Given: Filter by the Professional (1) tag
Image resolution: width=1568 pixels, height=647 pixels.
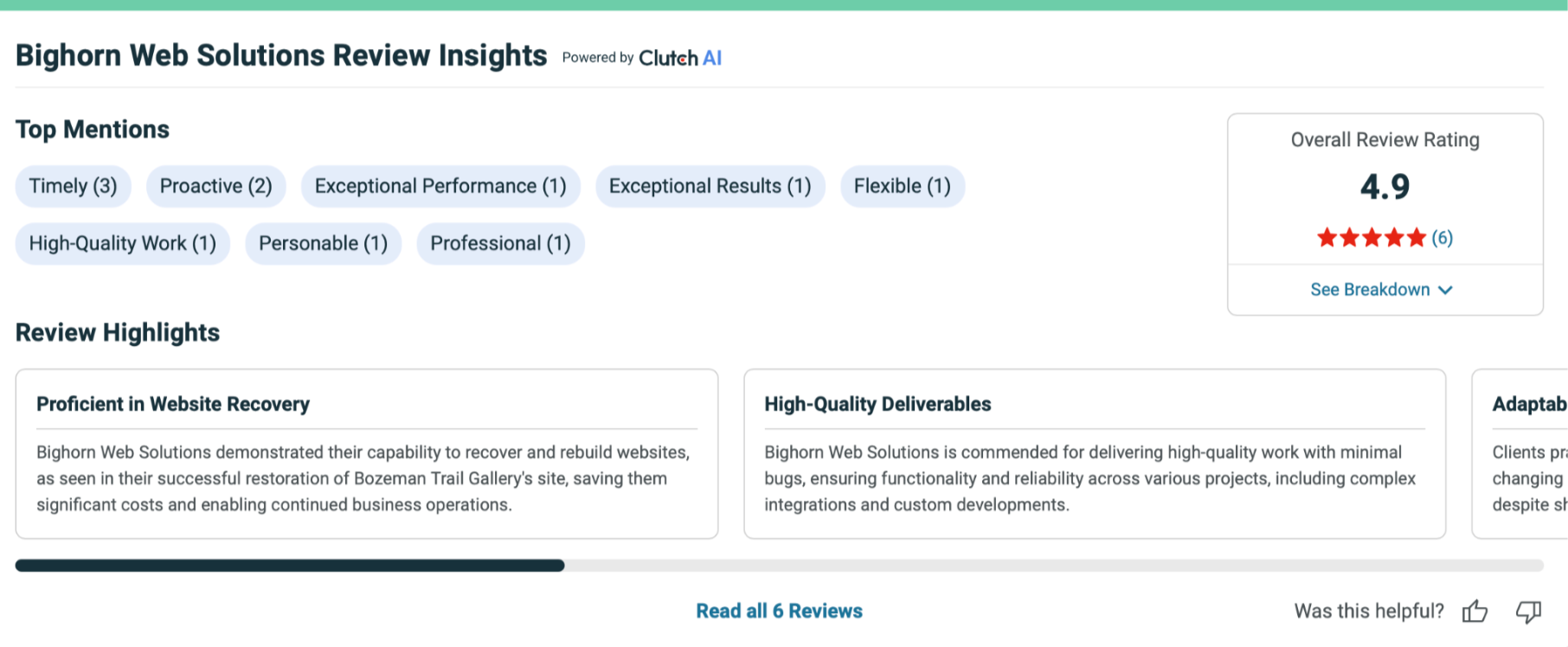Looking at the screenshot, I should tap(500, 243).
